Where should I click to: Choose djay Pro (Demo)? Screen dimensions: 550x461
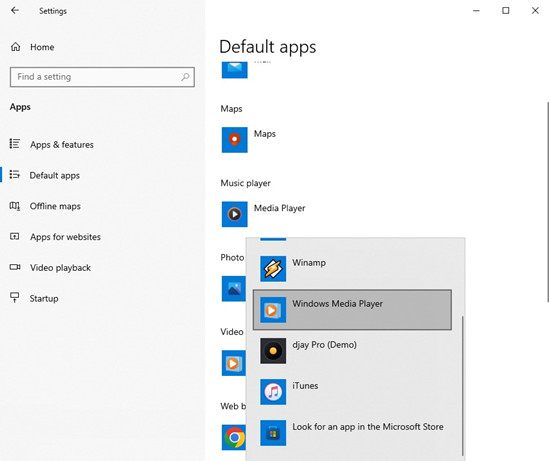pos(352,351)
